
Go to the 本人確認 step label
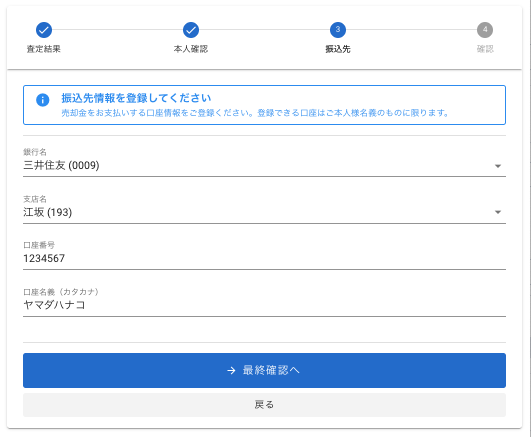[x=191, y=49]
